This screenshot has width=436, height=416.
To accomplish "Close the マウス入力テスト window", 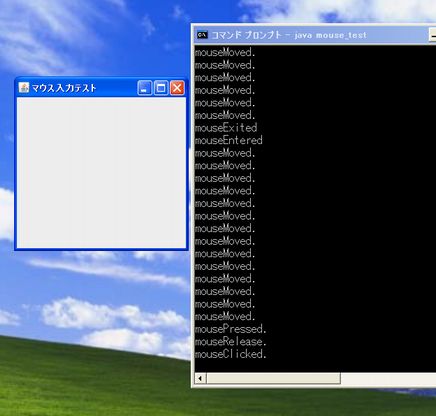I will [x=177, y=88].
